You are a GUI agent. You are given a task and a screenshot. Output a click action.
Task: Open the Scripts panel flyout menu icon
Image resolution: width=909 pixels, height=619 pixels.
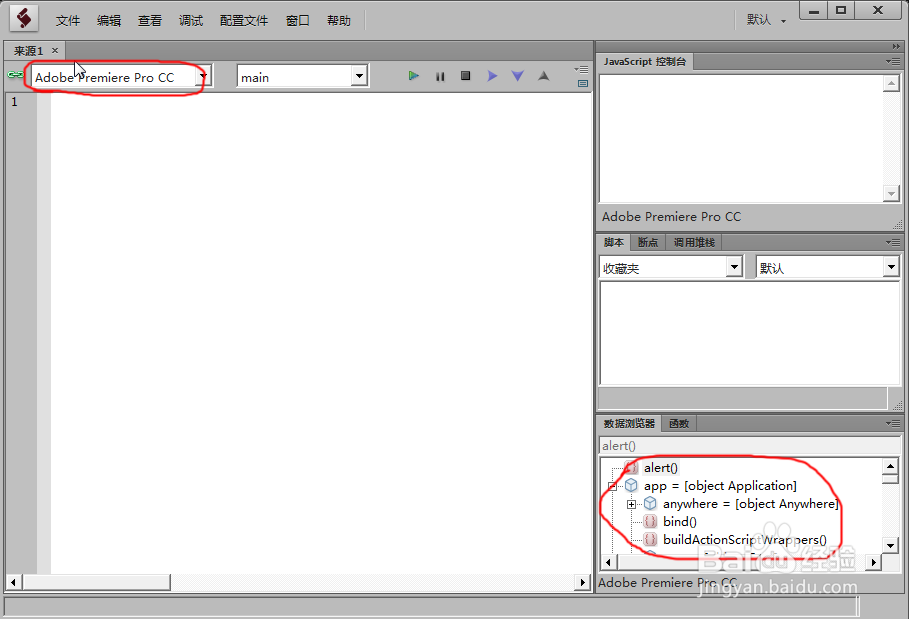(x=893, y=242)
